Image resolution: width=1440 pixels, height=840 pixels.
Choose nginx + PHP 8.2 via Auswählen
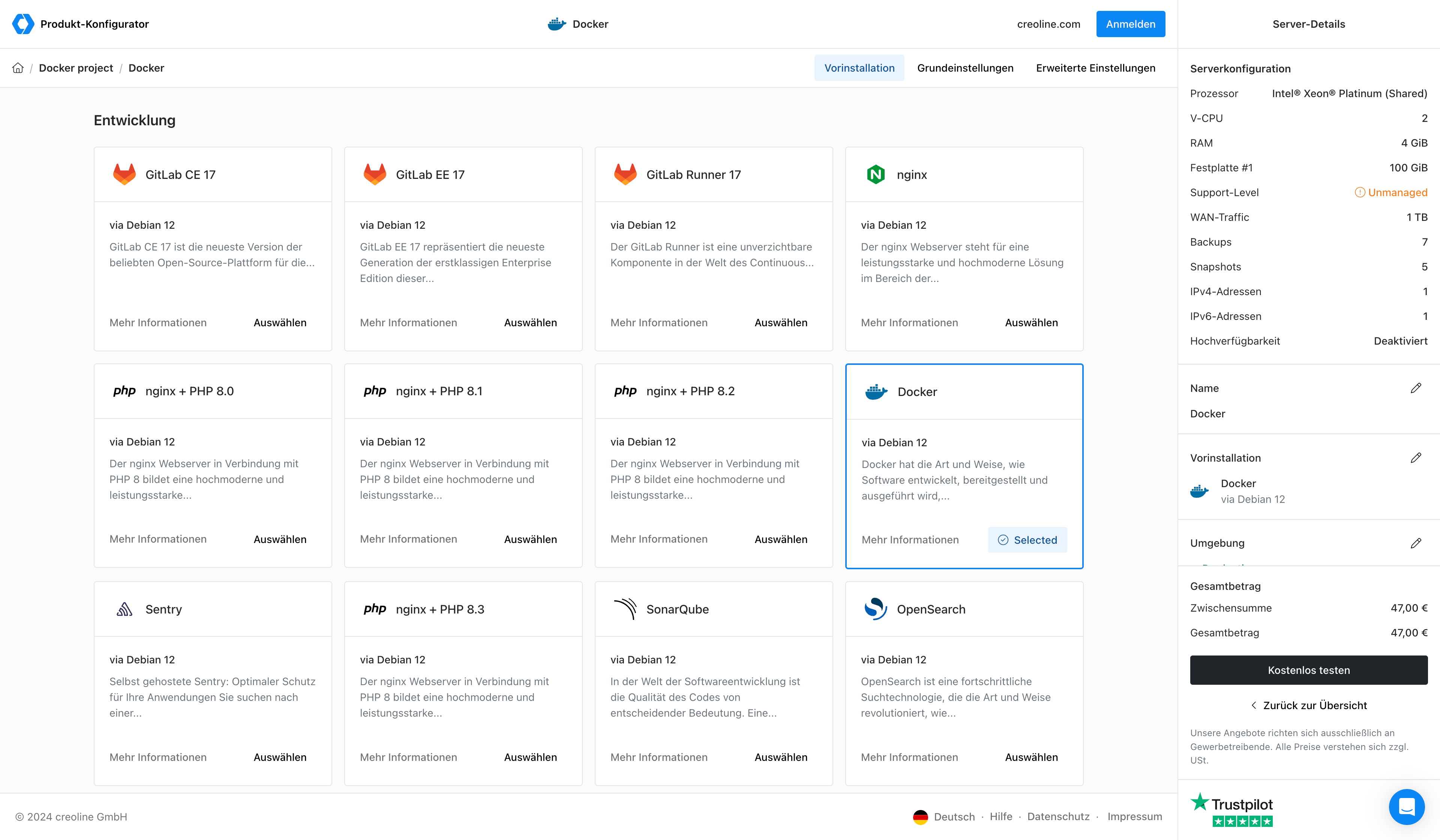coord(781,539)
